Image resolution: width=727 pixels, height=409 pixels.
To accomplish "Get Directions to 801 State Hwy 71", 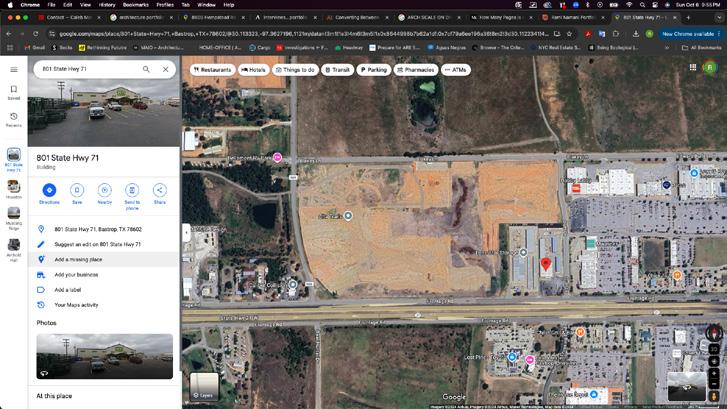I will (49, 194).
